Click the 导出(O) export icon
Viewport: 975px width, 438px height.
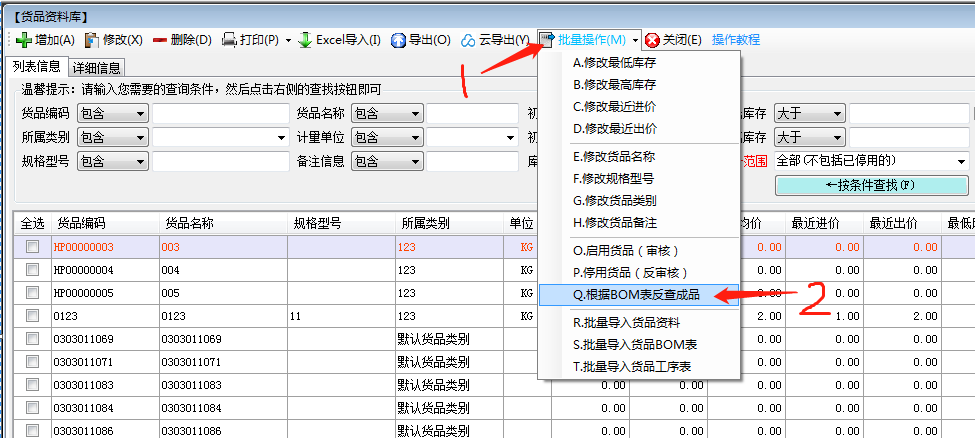tap(398, 40)
